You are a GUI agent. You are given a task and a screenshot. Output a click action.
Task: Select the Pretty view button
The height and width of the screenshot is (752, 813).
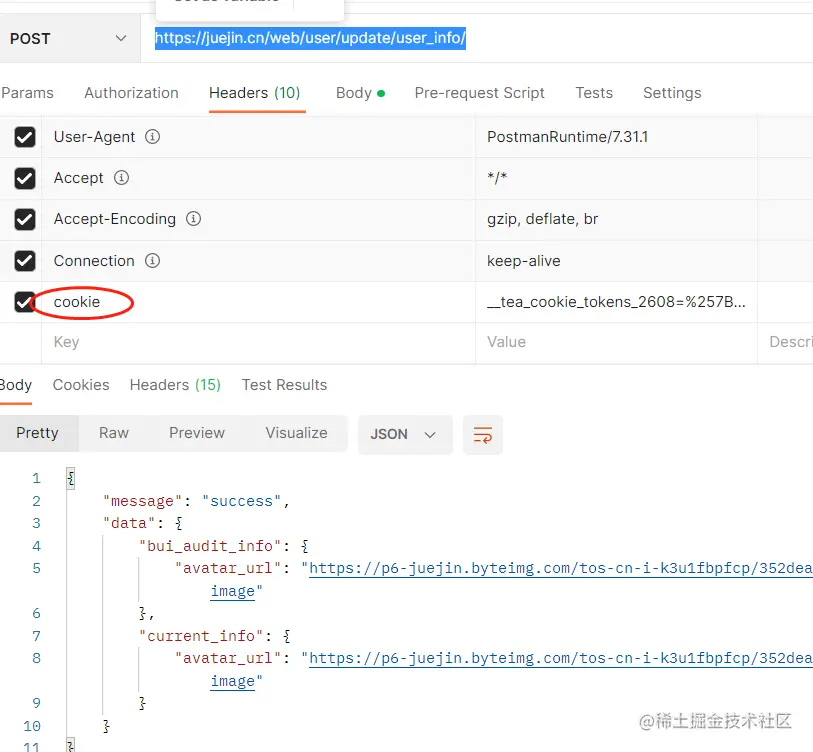[x=37, y=434]
